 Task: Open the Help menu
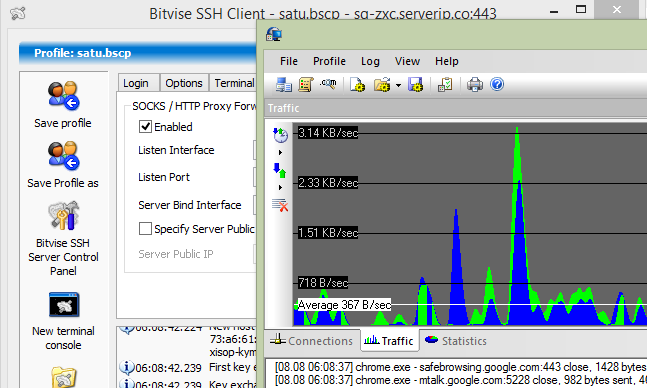tap(446, 61)
